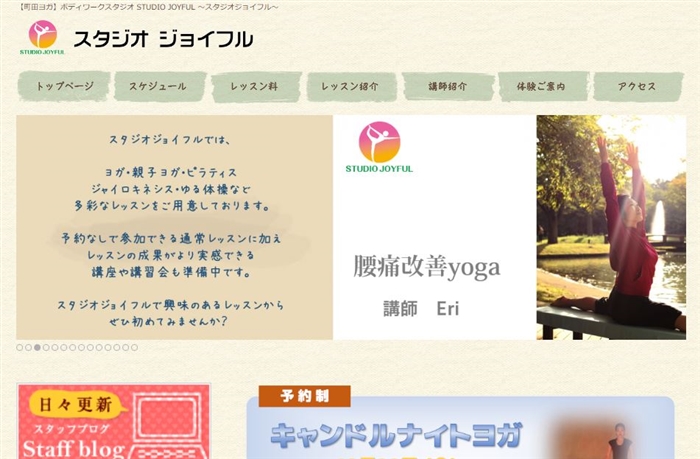Click the 体験ご案内 navigation button

pos(543,86)
